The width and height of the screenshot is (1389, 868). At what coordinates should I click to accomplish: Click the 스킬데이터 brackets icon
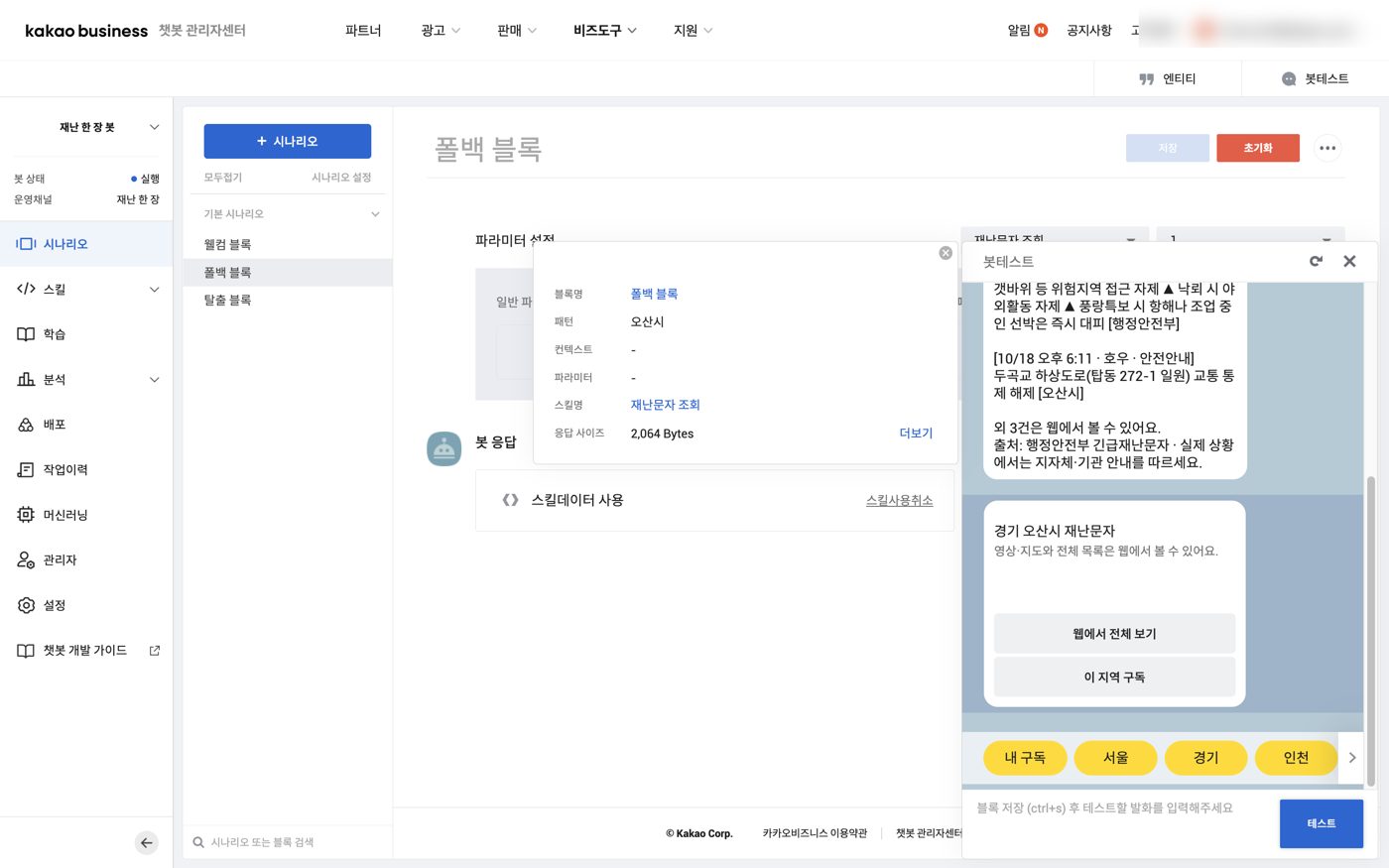510,500
